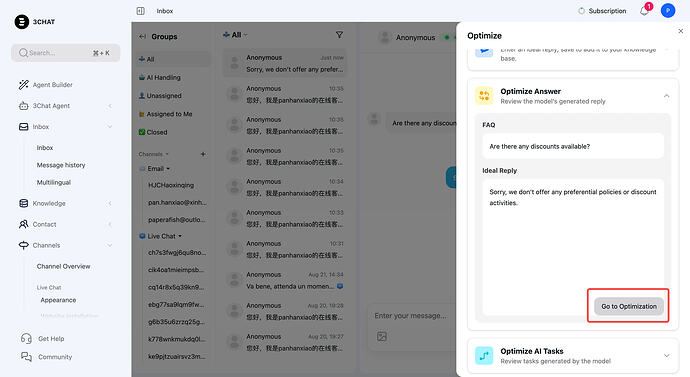
Task: Click the 3CHAT logo icon
Action: (22, 22)
